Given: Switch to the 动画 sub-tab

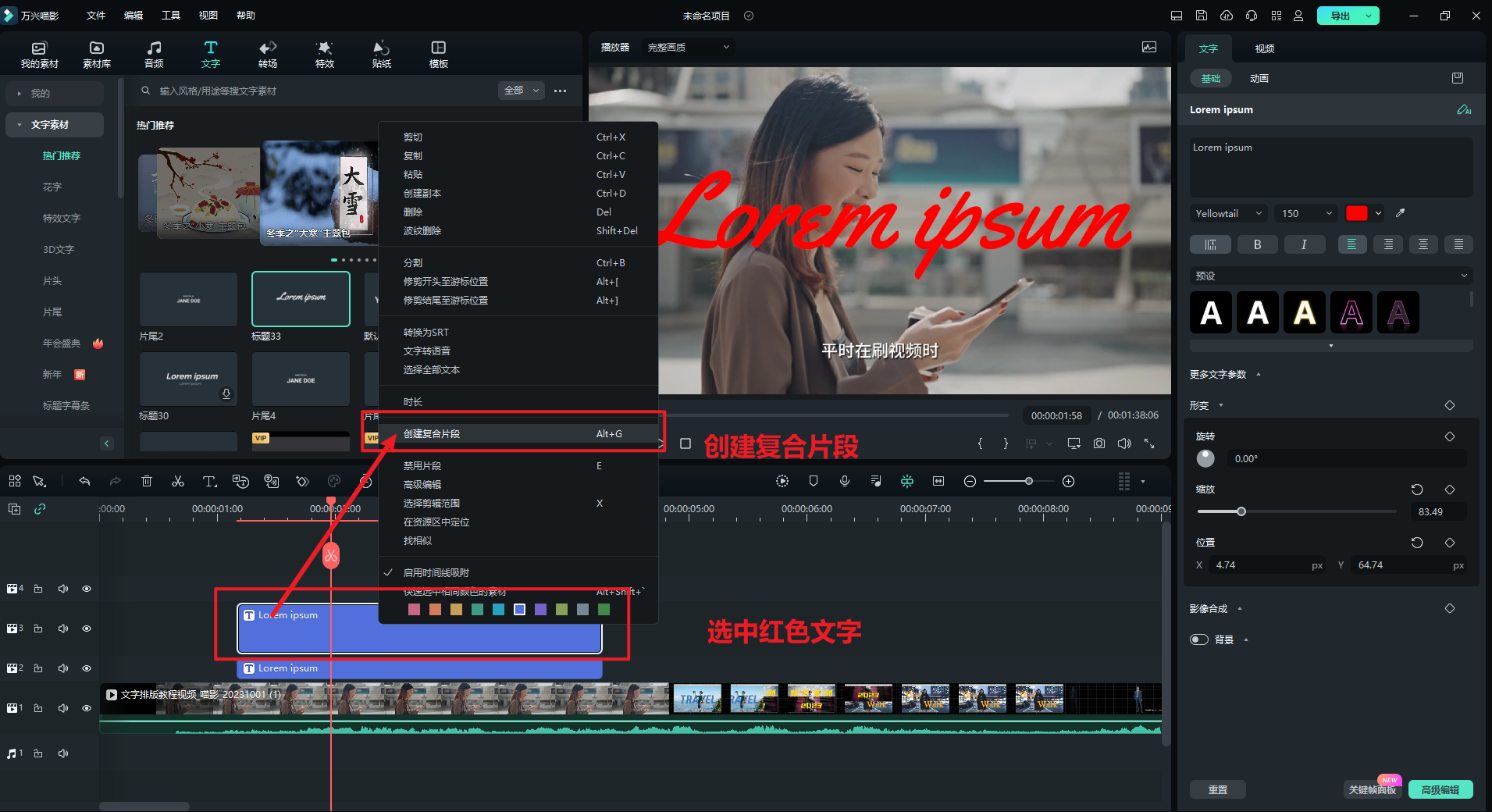Looking at the screenshot, I should tap(1259, 78).
